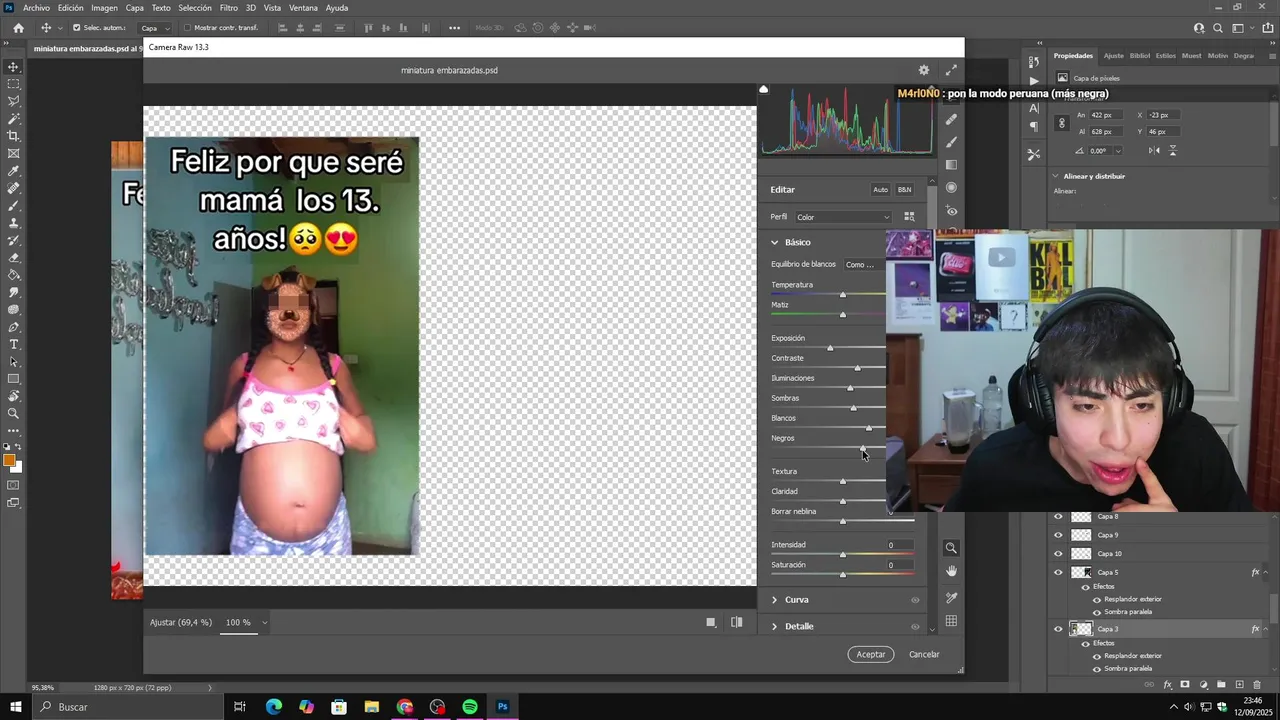Switch to the Ajuste tab

tap(1113, 56)
